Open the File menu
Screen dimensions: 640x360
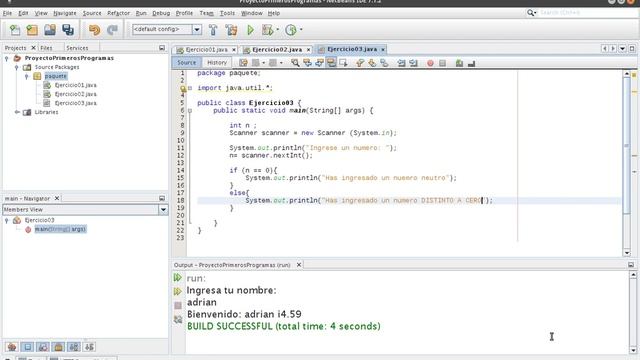click(7, 13)
